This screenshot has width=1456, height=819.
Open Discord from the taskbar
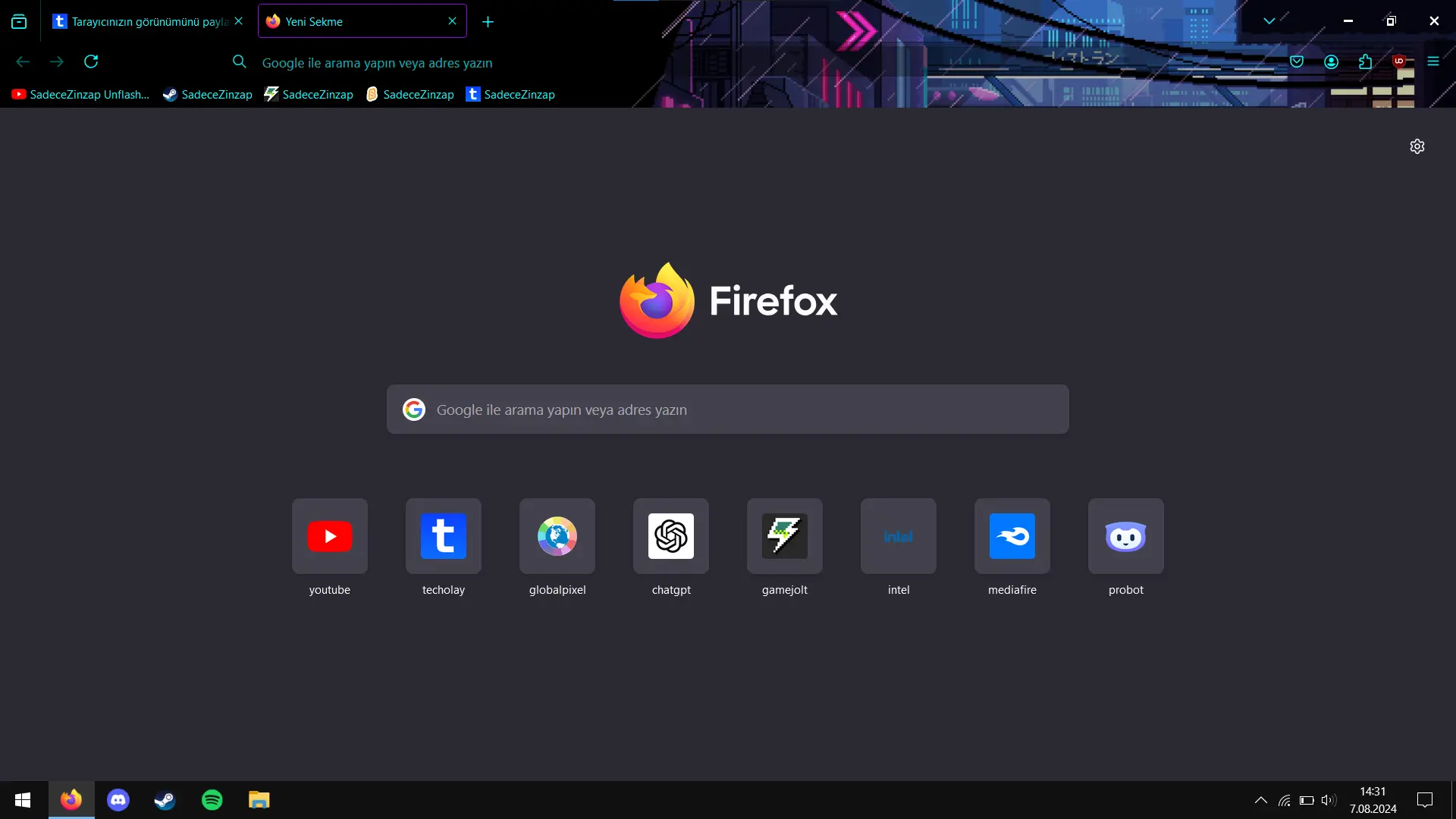[118, 800]
